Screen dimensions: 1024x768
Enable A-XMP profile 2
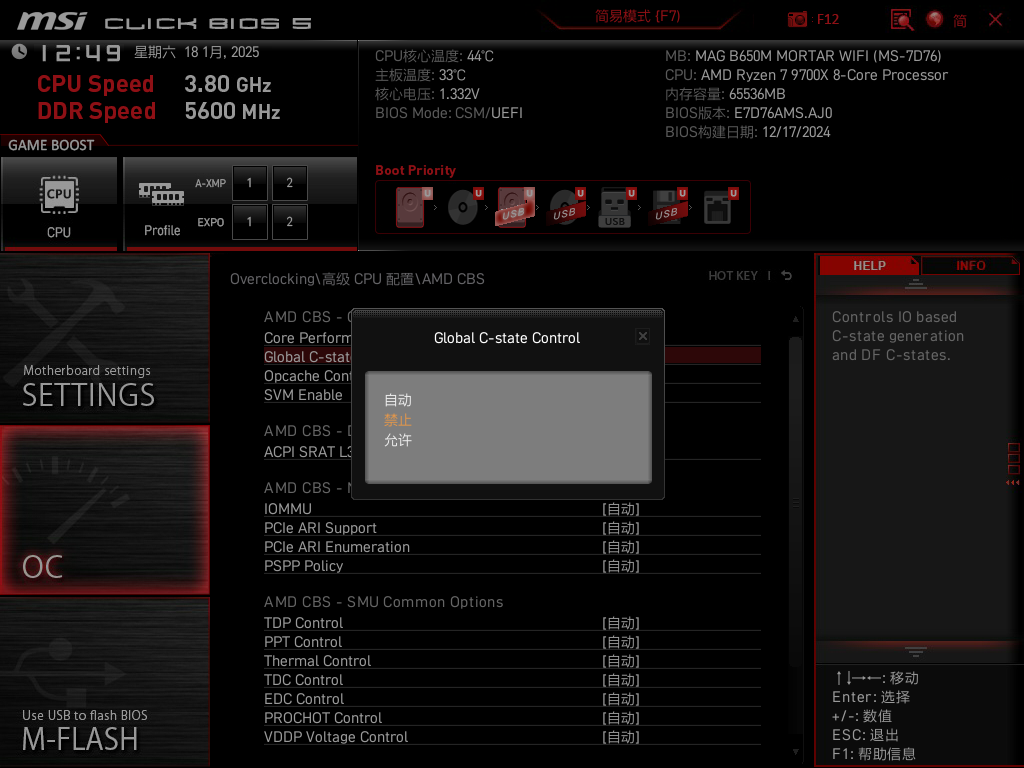coord(289,183)
